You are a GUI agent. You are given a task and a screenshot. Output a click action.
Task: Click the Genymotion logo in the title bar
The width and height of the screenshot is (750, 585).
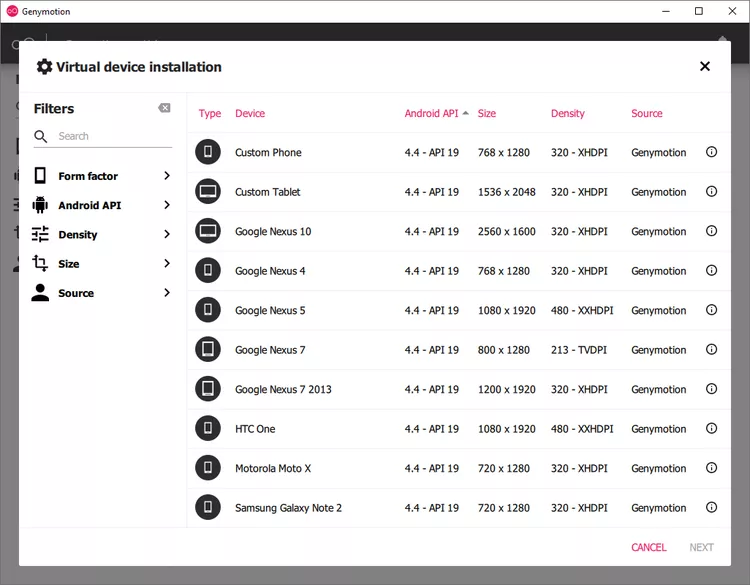[x=12, y=11]
